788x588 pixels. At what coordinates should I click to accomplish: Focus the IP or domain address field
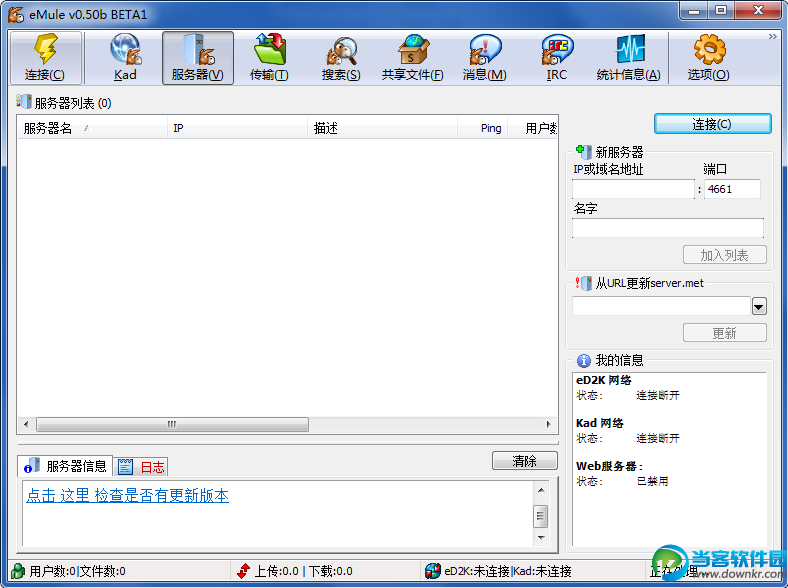coord(633,189)
